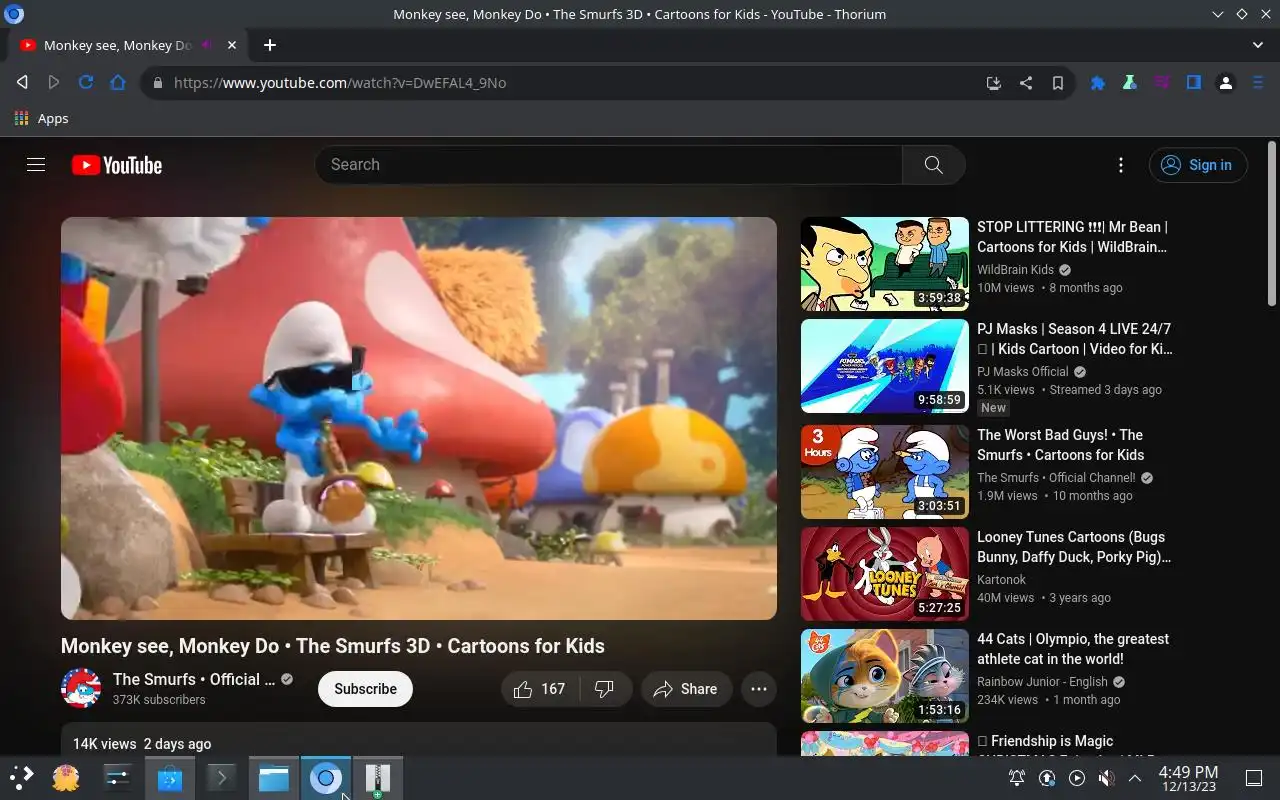Screen dimensions: 1280x800
Task: Click the purple toolbar extension icon
Action: click(1161, 83)
